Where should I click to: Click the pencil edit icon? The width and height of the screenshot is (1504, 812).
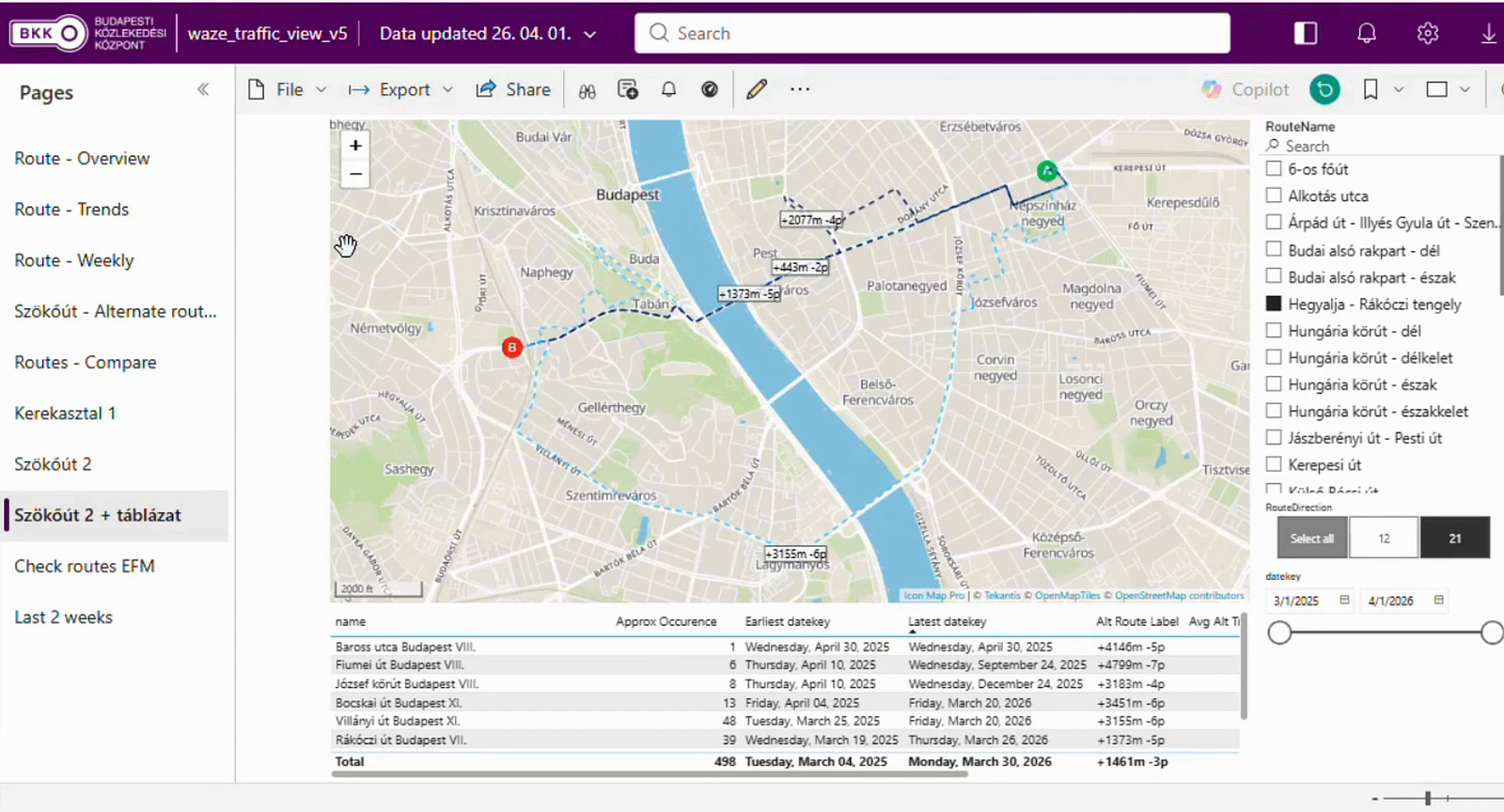757,89
